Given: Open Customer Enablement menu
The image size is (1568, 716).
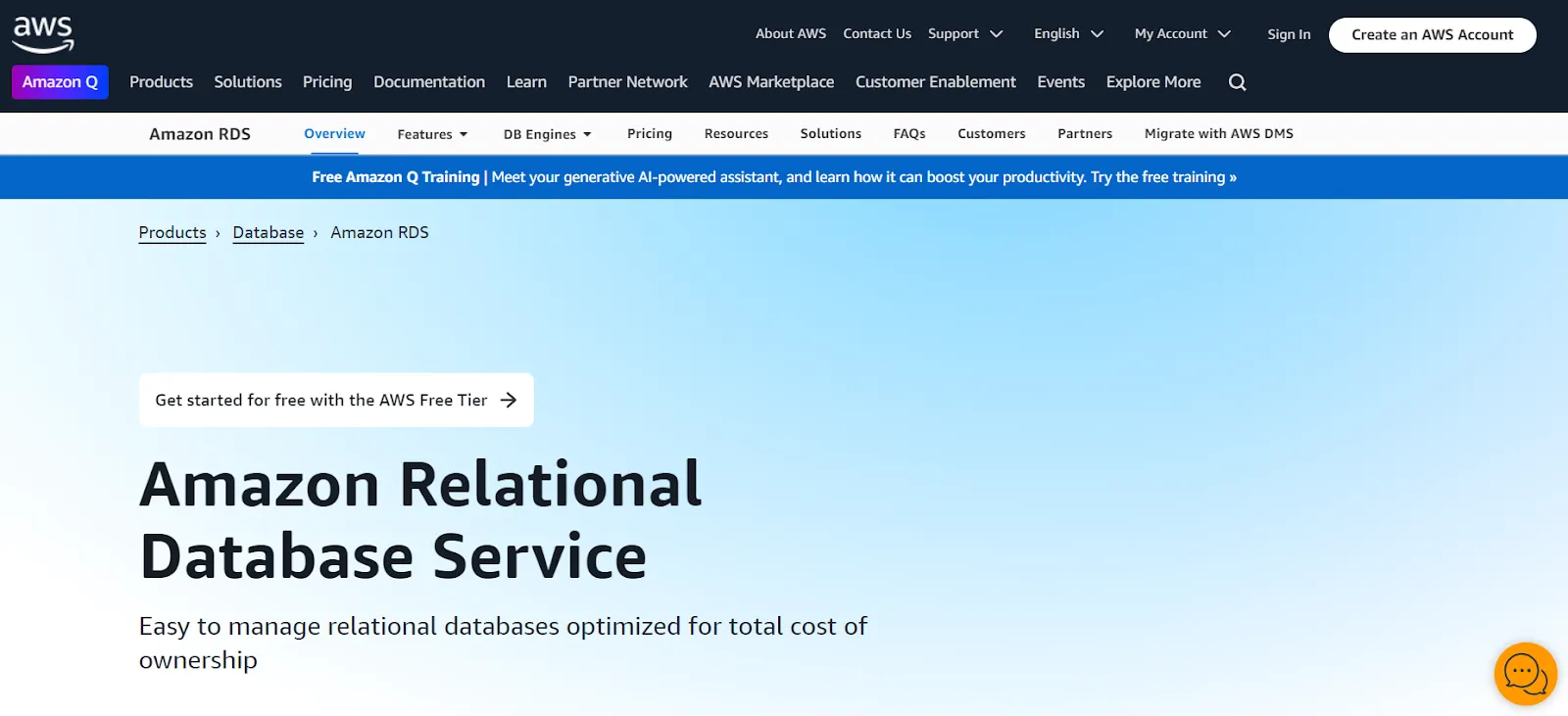Looking at the screenshot, I should 936,82.
